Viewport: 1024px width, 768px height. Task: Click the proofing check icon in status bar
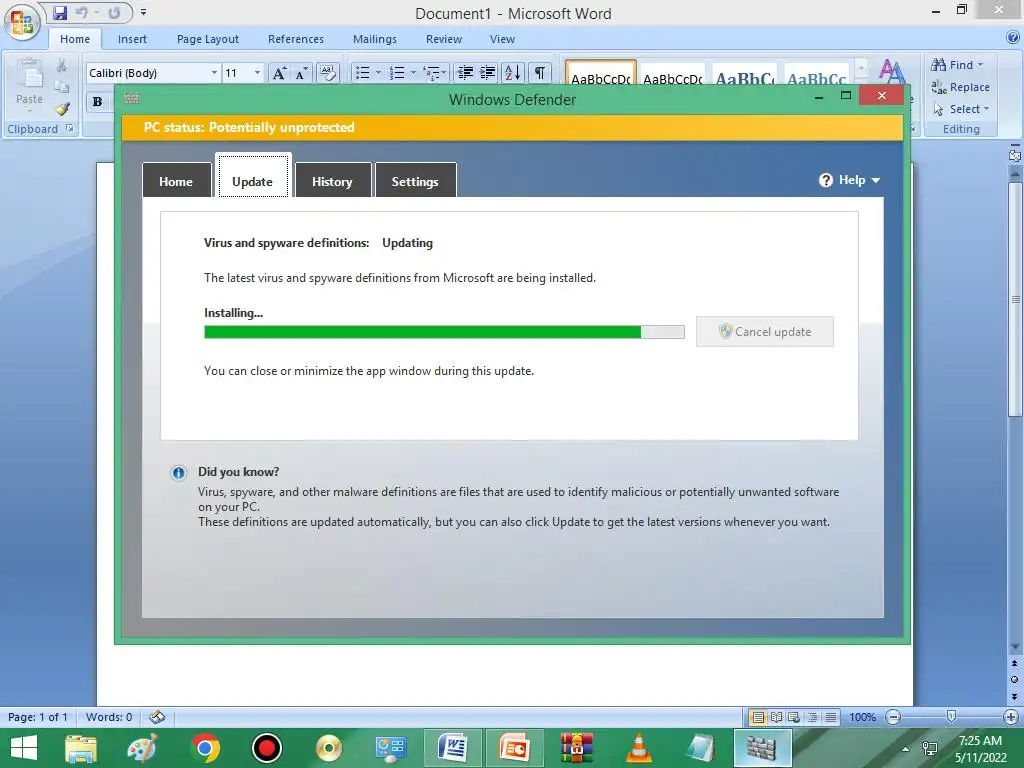(157, 717)
